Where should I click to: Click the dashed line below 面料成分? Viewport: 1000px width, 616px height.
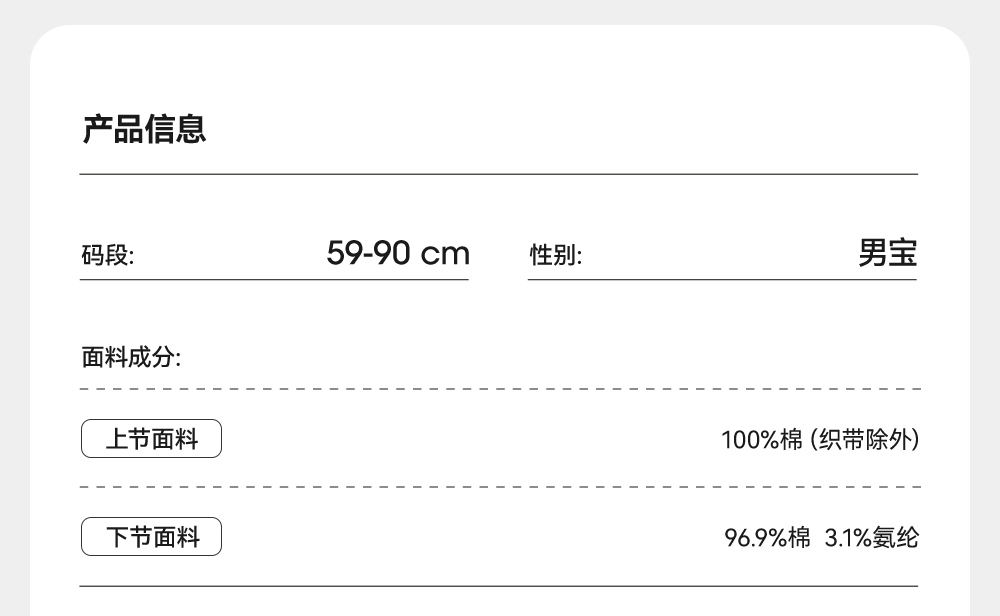[x=499, y=389]
